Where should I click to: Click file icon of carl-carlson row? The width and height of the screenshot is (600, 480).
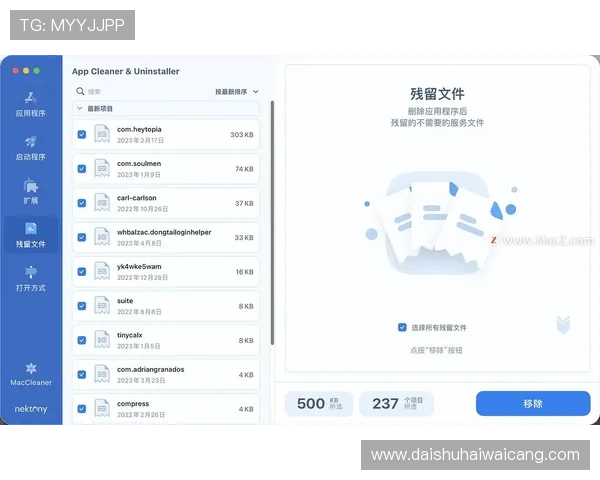click(x=102, y=203)
